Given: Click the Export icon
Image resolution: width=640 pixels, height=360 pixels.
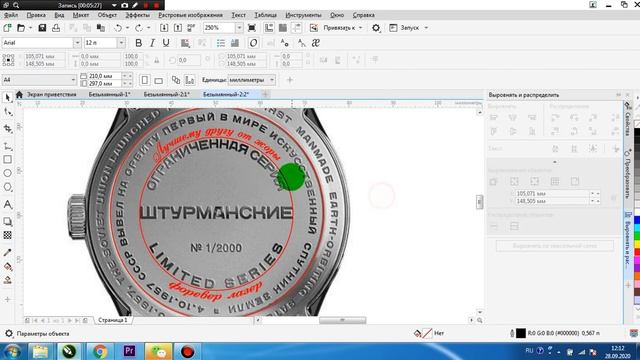Looking at the screenshot, I should tap(178, 28).
